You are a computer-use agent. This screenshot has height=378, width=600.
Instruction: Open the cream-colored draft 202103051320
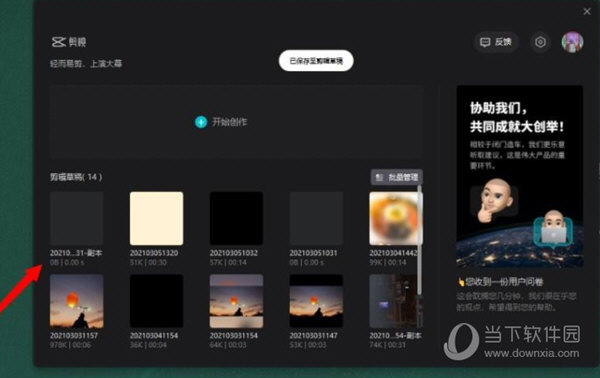click(157, 218)
